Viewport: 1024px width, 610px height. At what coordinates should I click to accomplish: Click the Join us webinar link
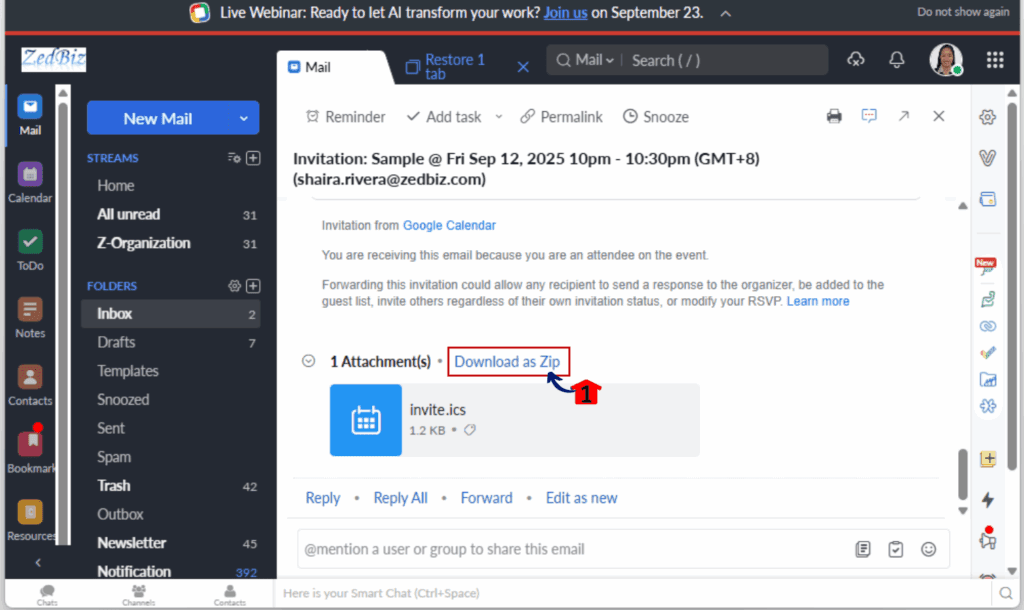pyautogui.click(x=566, y=12)
